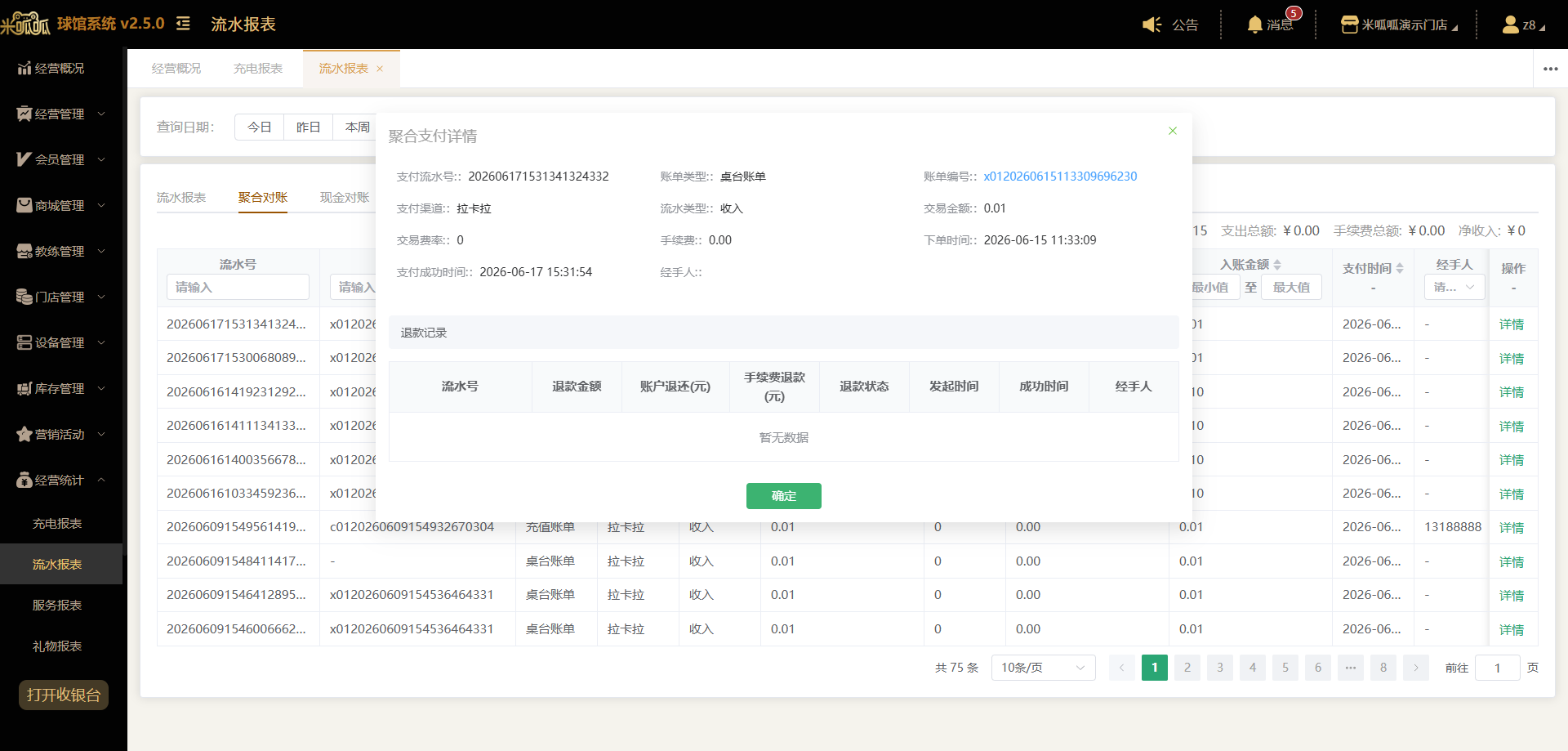Collapse the sidebar menu toggle icon
Image resolution: width=1568 pixels, height=751 pixels.
coord(183,24)
